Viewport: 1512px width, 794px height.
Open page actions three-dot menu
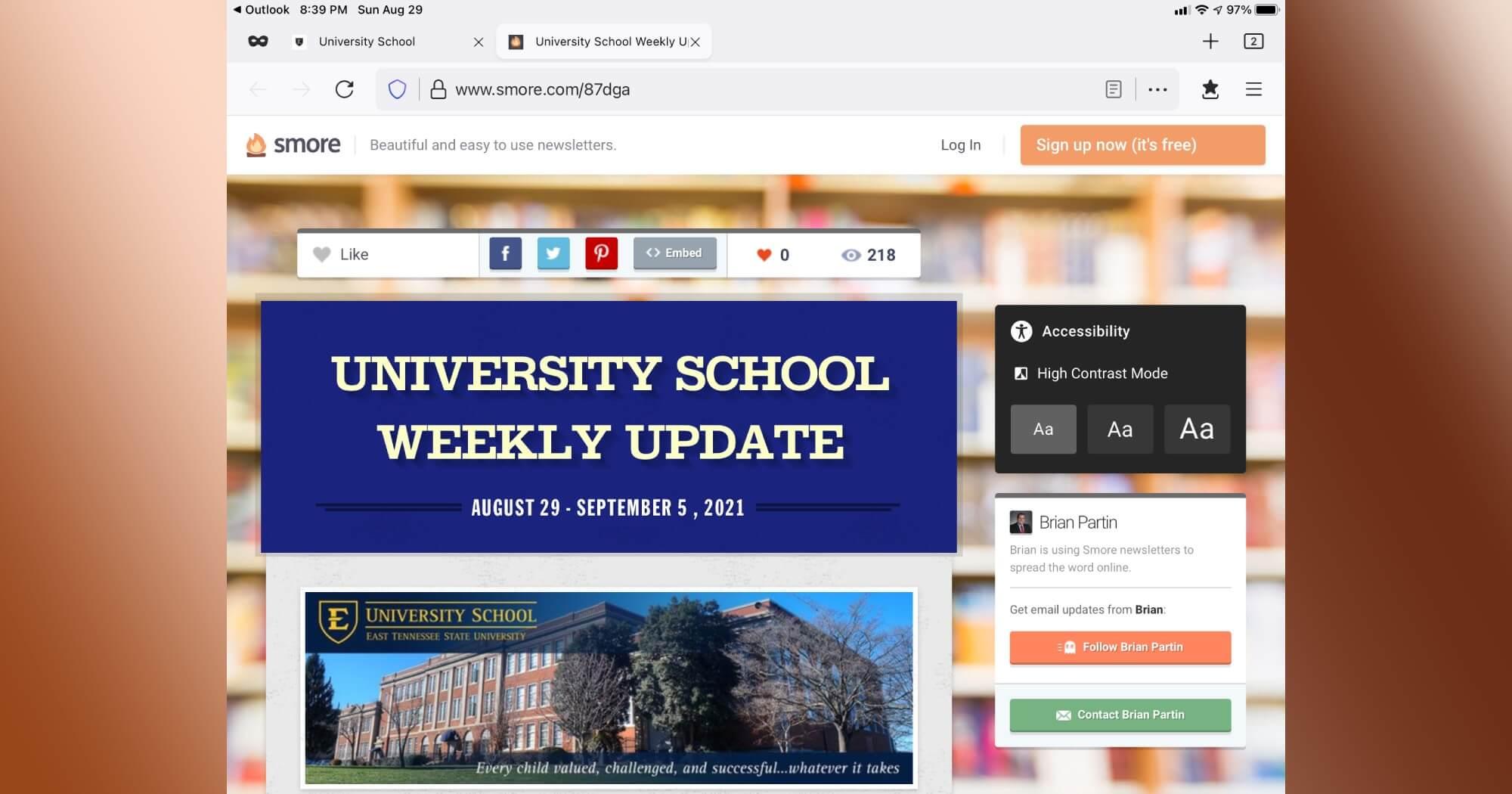pos(1157,89)
